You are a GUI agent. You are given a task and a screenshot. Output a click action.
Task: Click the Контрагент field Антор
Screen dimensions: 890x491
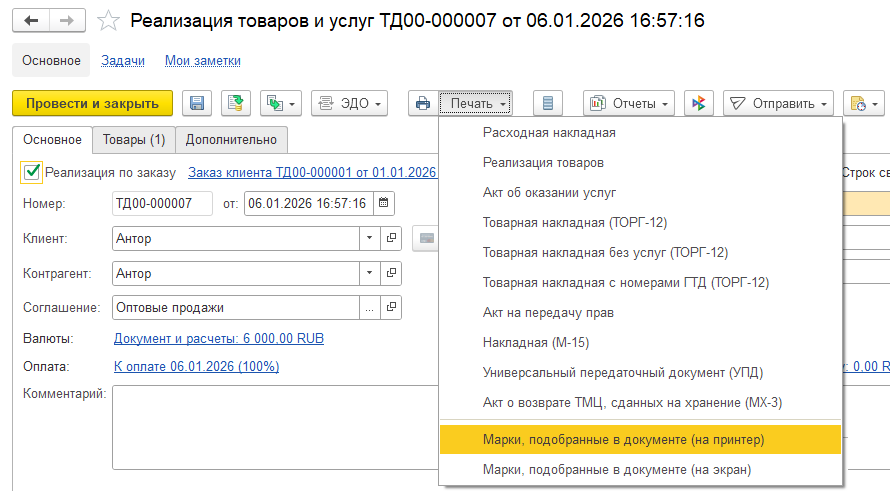tap(236, 273)
